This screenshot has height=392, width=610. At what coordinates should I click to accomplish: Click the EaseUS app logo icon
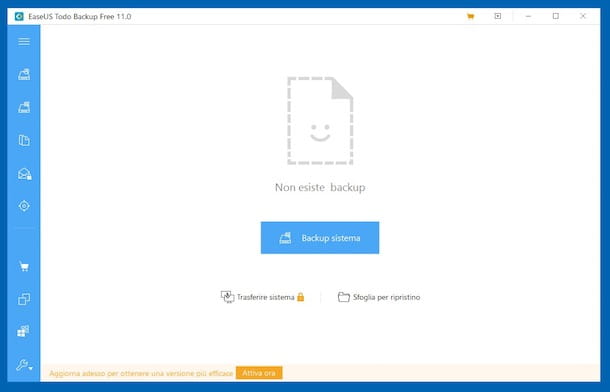(19, 16)
